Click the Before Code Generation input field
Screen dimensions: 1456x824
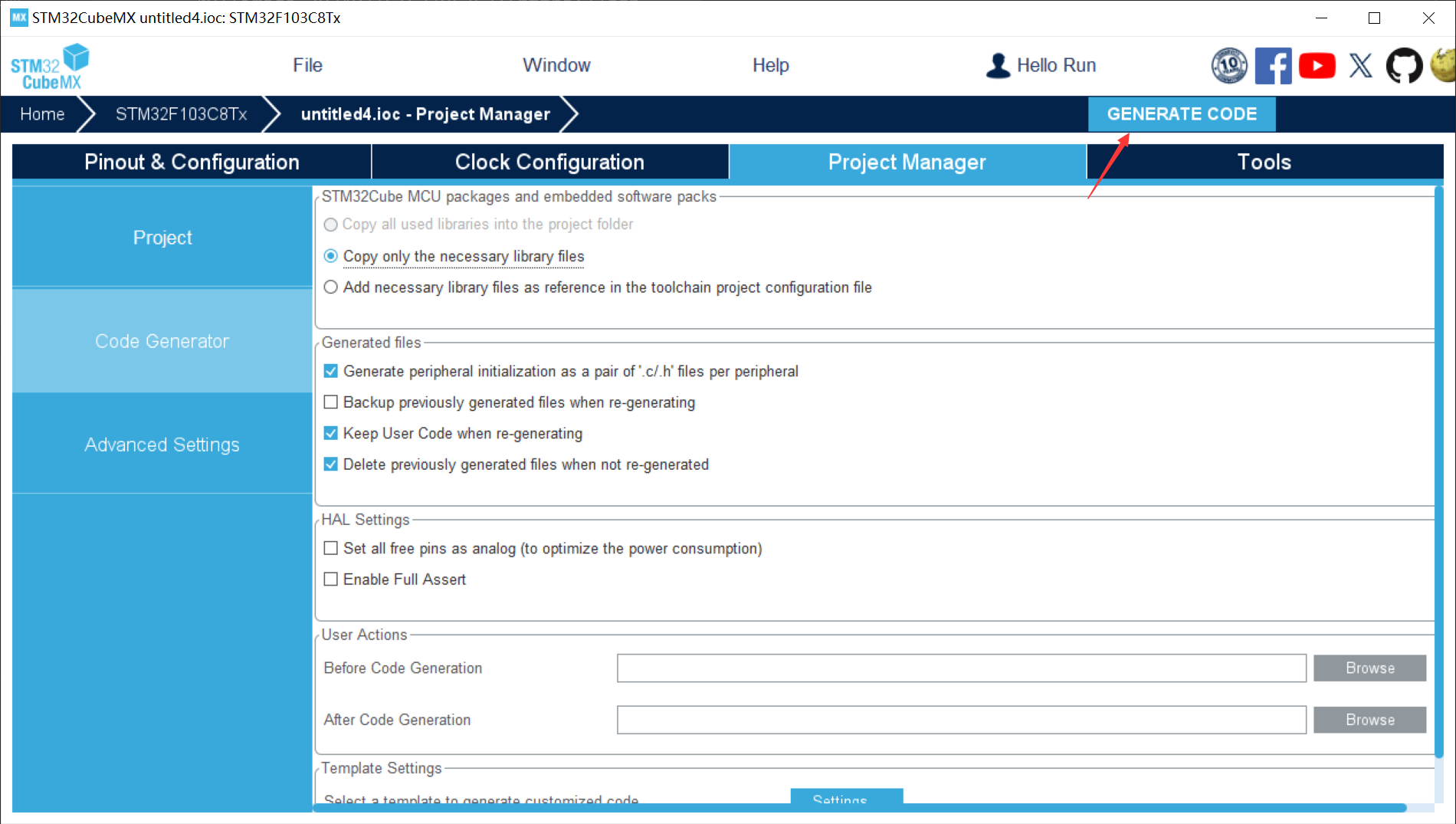[x=962, y=668]
